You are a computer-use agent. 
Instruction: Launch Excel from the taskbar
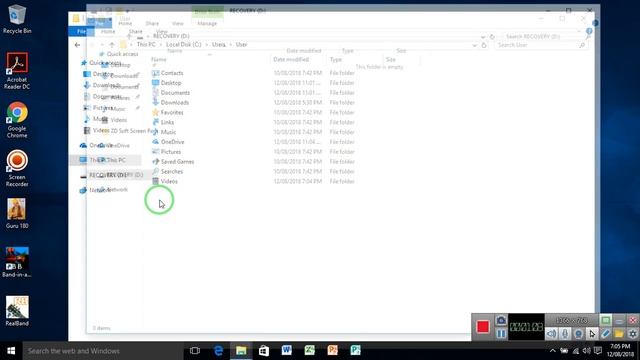coord(309,351)
